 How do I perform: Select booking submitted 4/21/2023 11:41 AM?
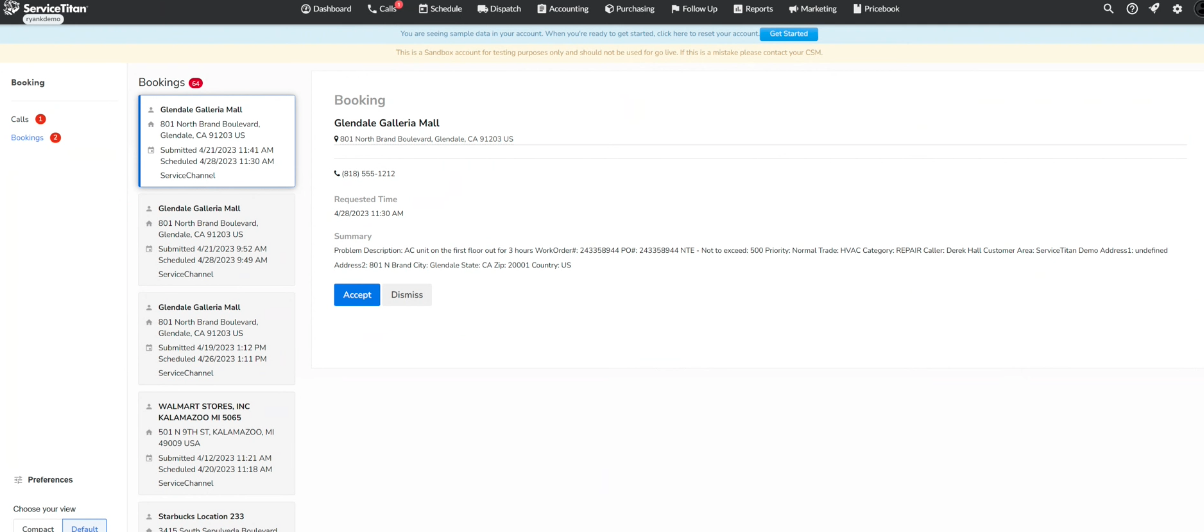click(x=217, y=141)
